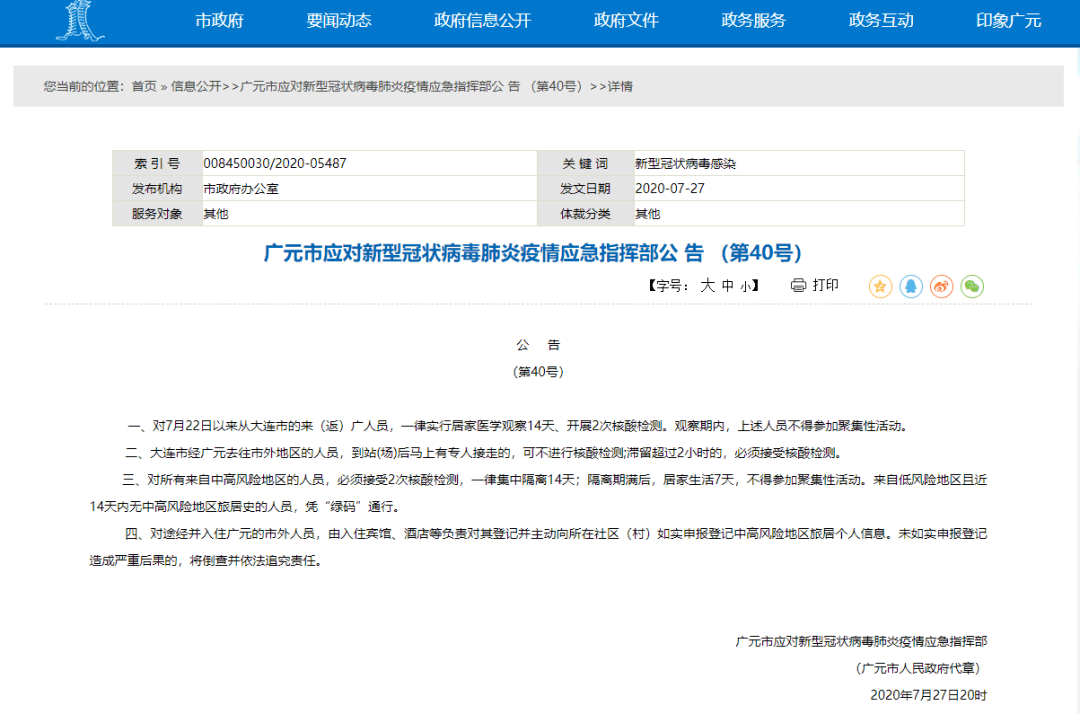Screen dimensions: 1080x714
Task: Click signature 广元市应对新型冠状病毒肺炎疫情应急指挥部
Action: (861, 642)
